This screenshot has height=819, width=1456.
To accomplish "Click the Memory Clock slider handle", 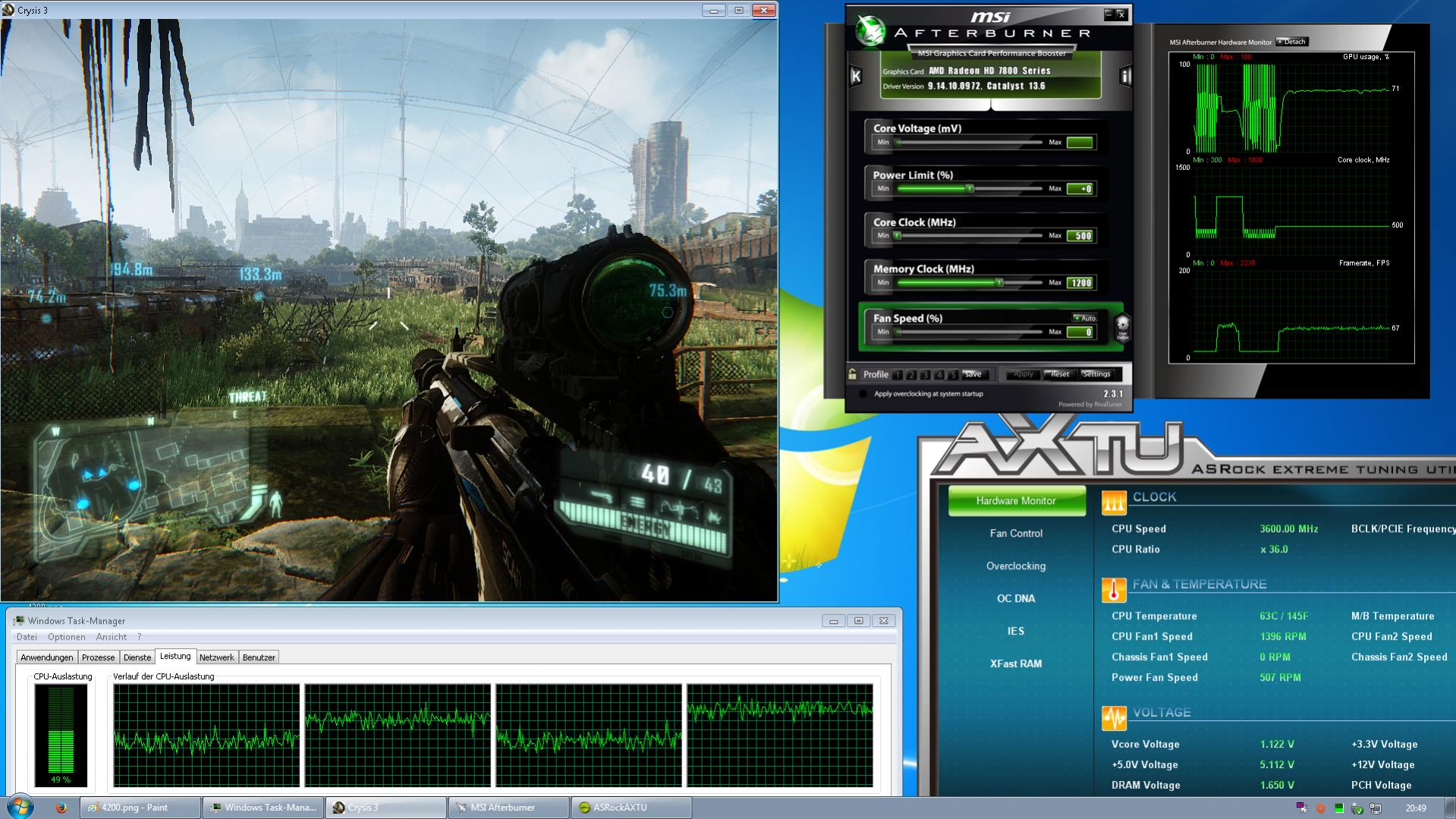I will click(999, 282).
